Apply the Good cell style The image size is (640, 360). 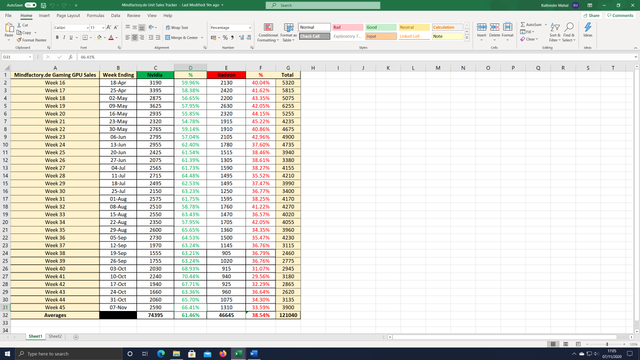380,27
